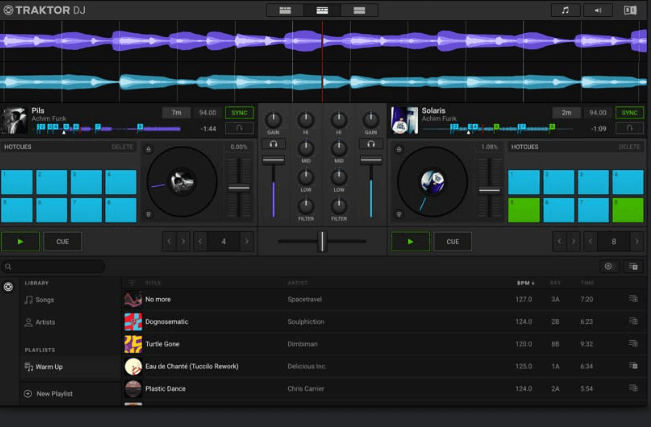
Task: Click the library search field
Action: 53,266
